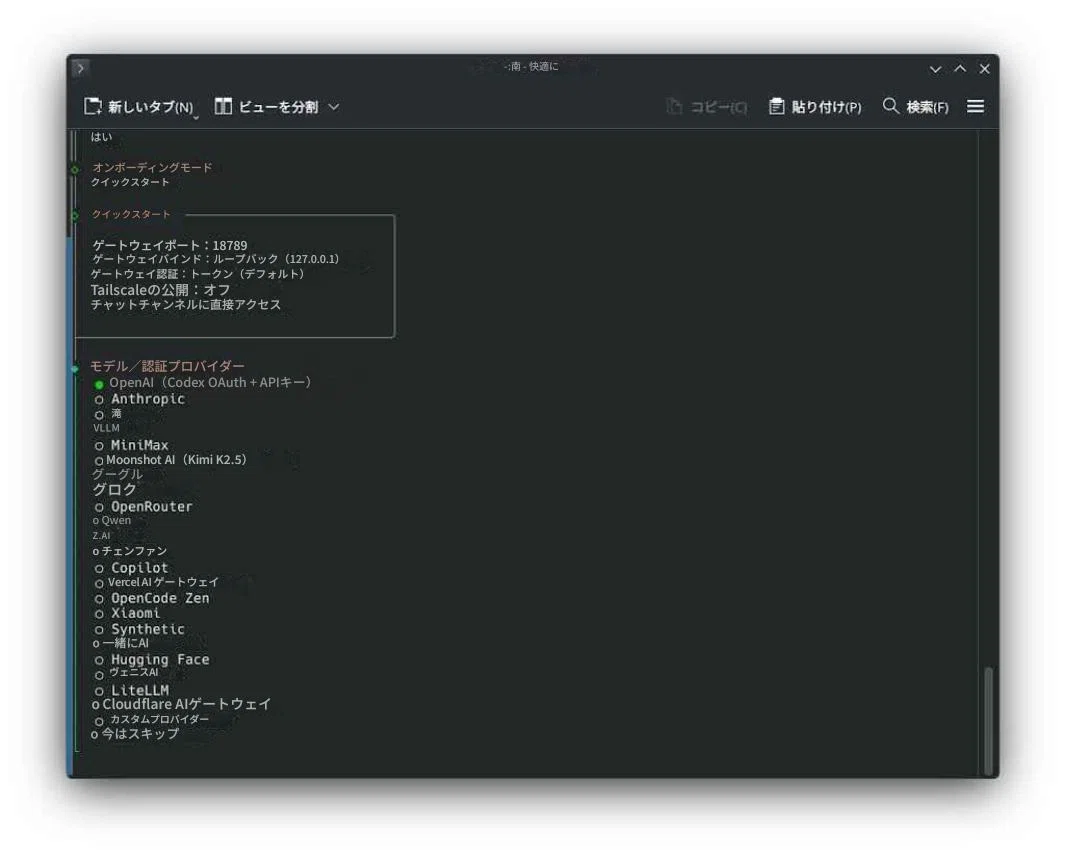Click the ゲートウェイポート：18789 line
1065x857 pixels.
(170, 245)
